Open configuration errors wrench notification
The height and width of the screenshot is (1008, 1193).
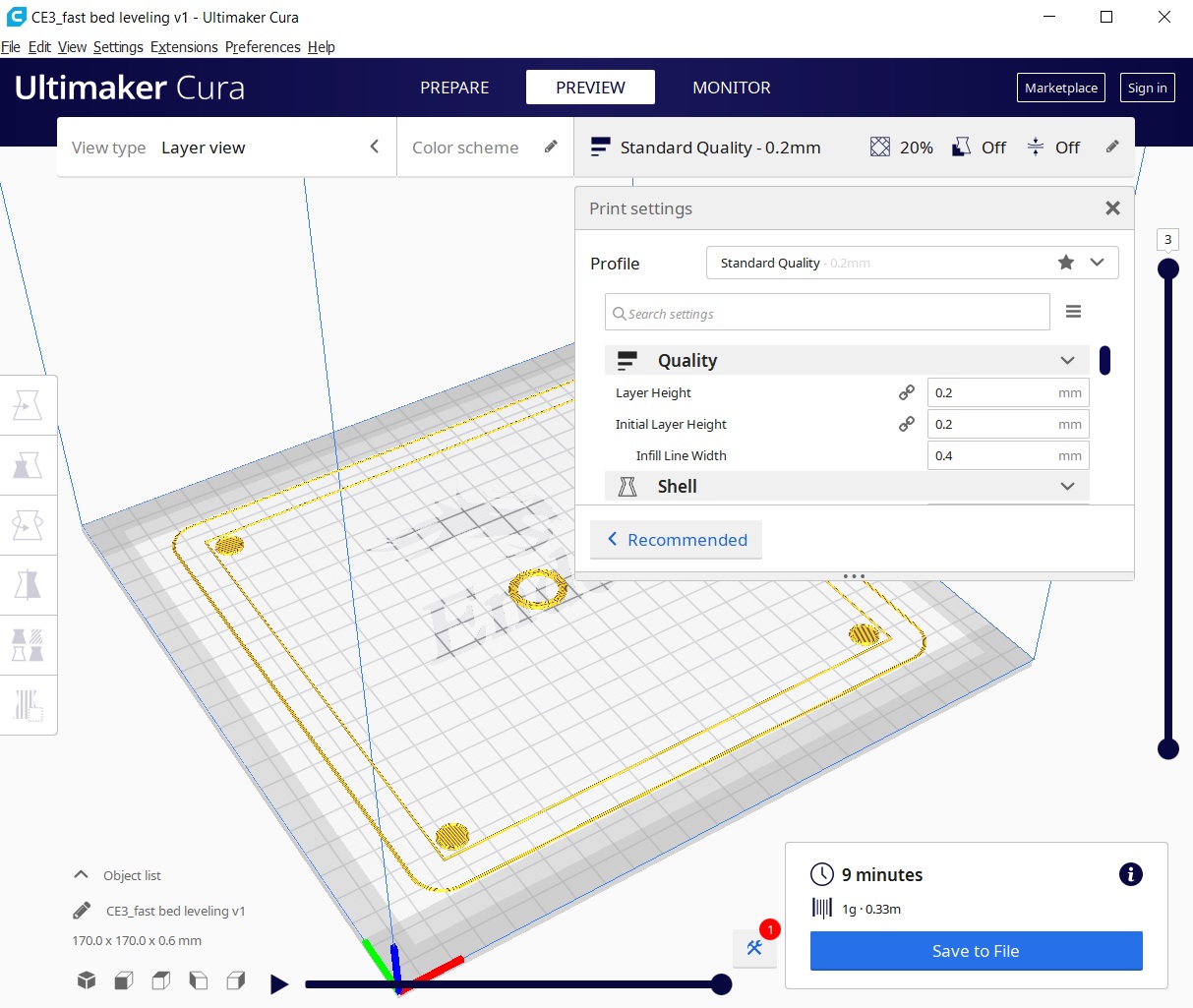tap(755, 947)
